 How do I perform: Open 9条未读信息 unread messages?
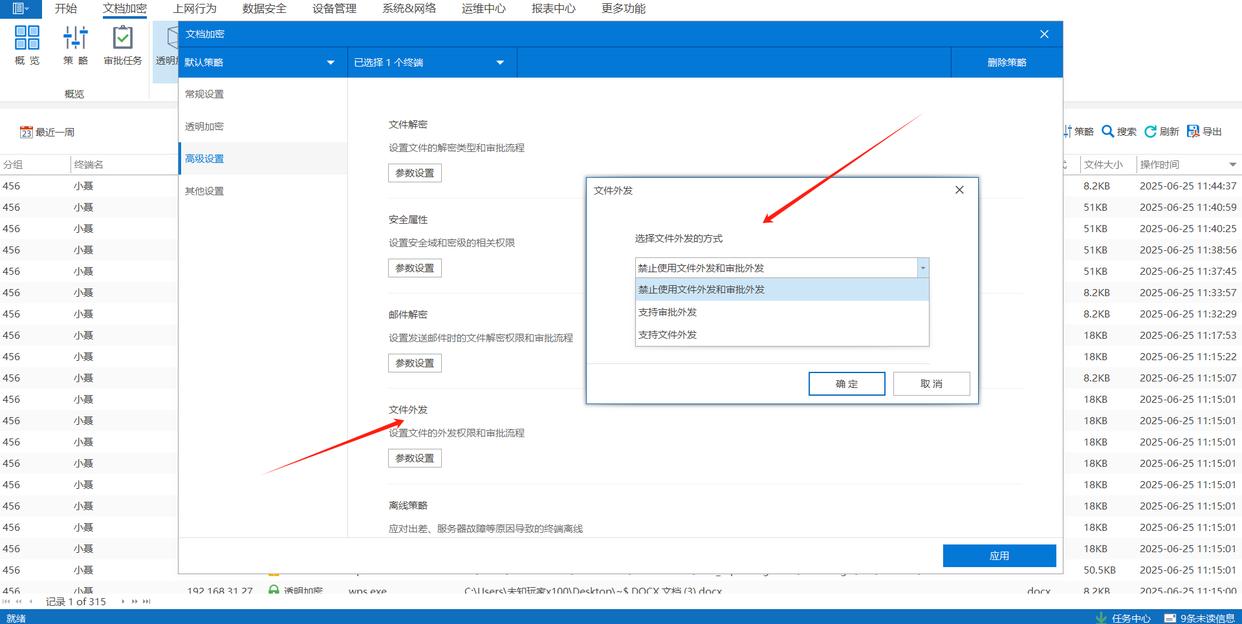point(1198,618)
